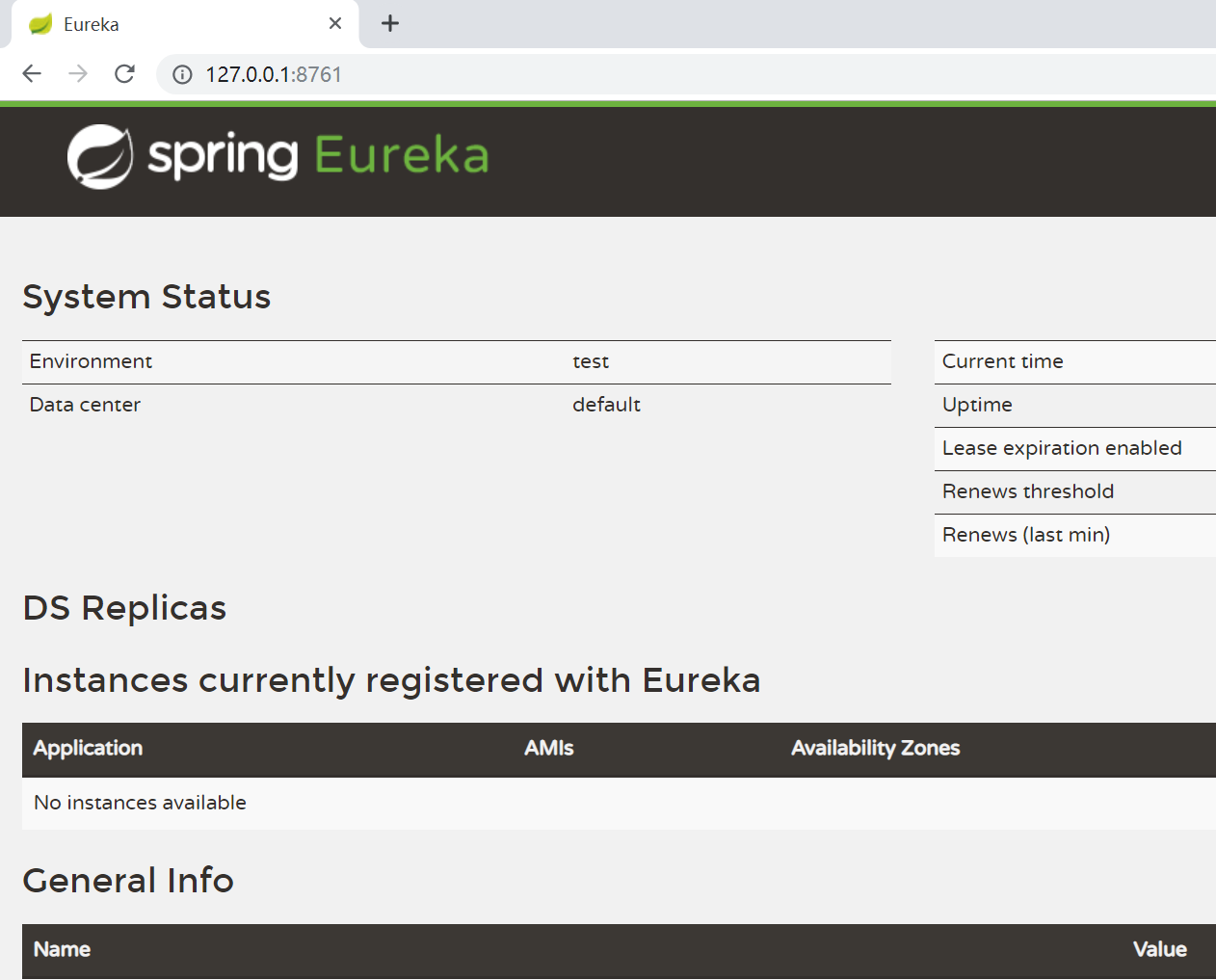Screen dimensions: 1216x980
Task: Click Instances currently registered with Eureka heading
Action: [x=391, y=680]
